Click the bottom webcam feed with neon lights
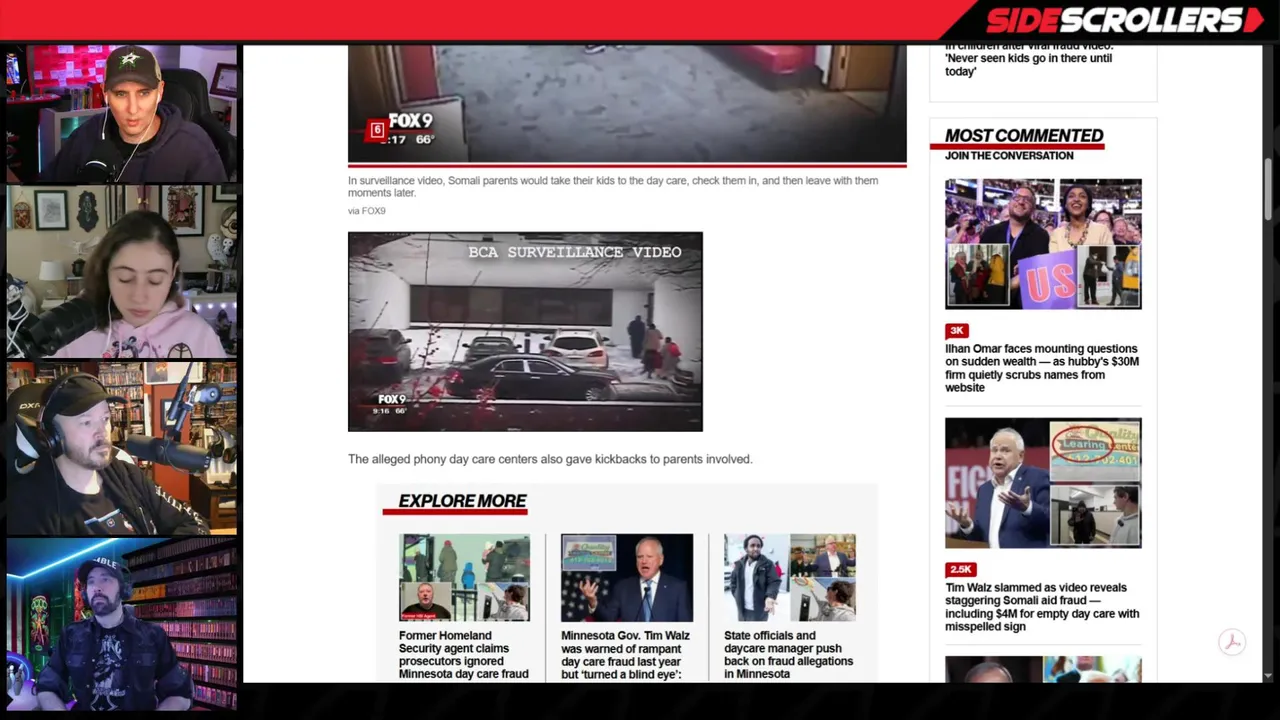The width and height of the screenshot is (1280, 720). click(122, 625)
